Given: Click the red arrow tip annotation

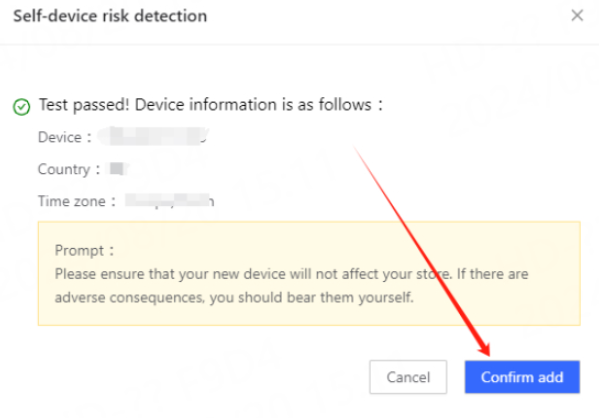Looking at the screenshot, I should (x=485, y=350).
